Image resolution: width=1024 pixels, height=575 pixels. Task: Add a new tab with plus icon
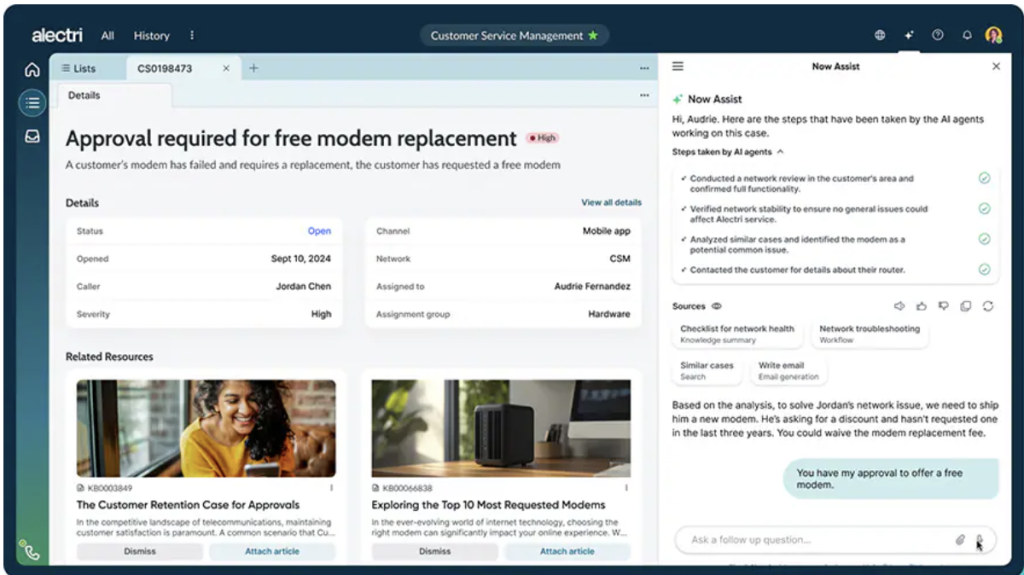click(253, 68)
